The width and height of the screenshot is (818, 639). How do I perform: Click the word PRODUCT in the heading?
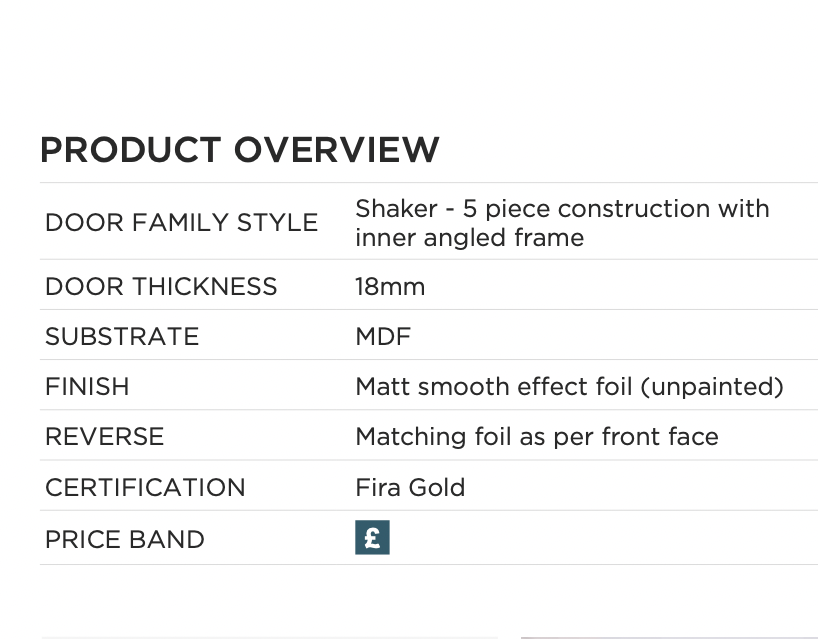pos(130,150)
